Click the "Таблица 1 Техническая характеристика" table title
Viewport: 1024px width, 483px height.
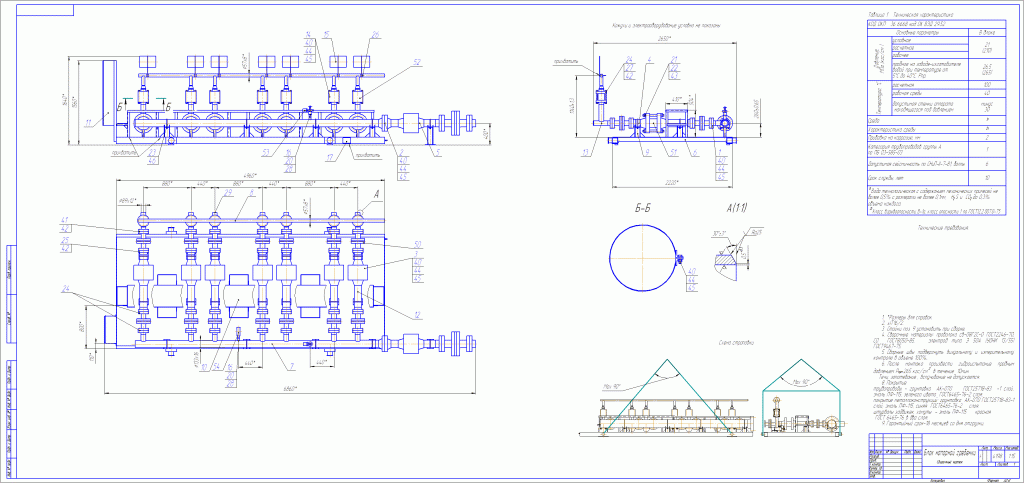click(911, 14)
